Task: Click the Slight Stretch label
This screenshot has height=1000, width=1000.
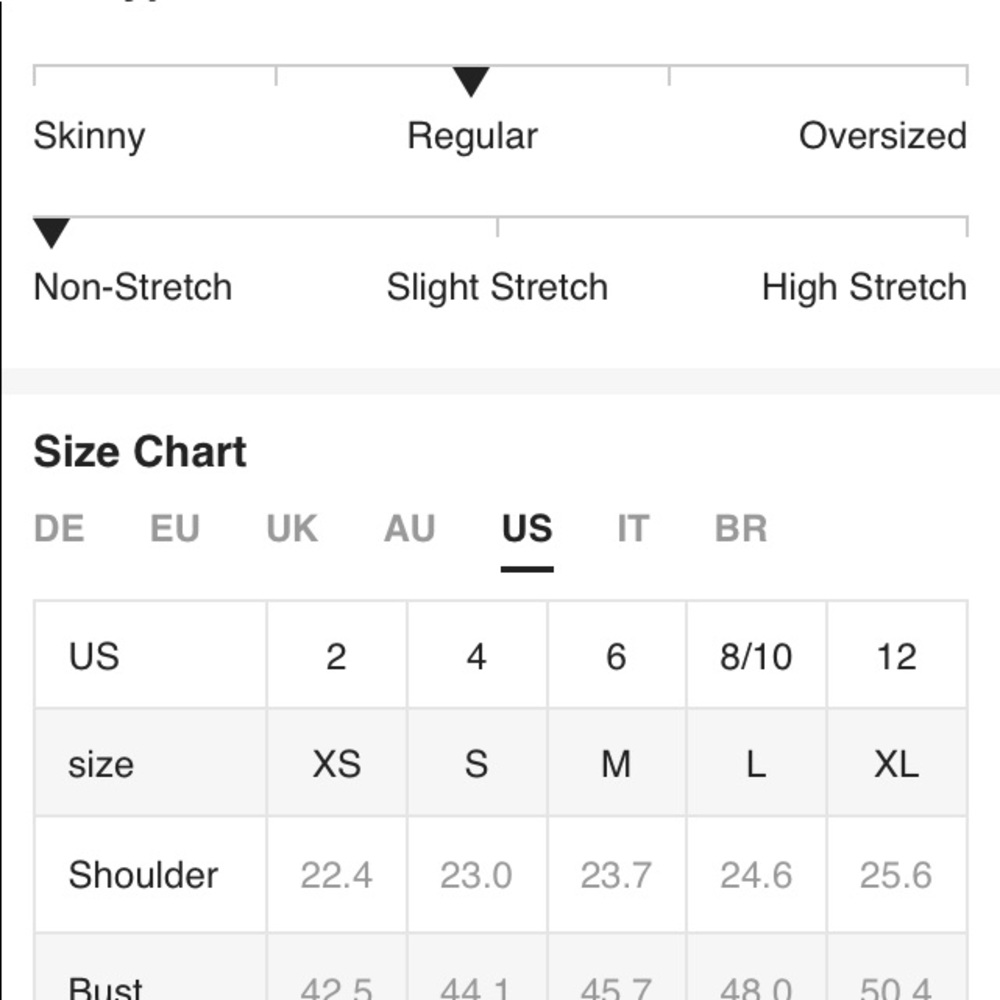Action: pos(497,287)
